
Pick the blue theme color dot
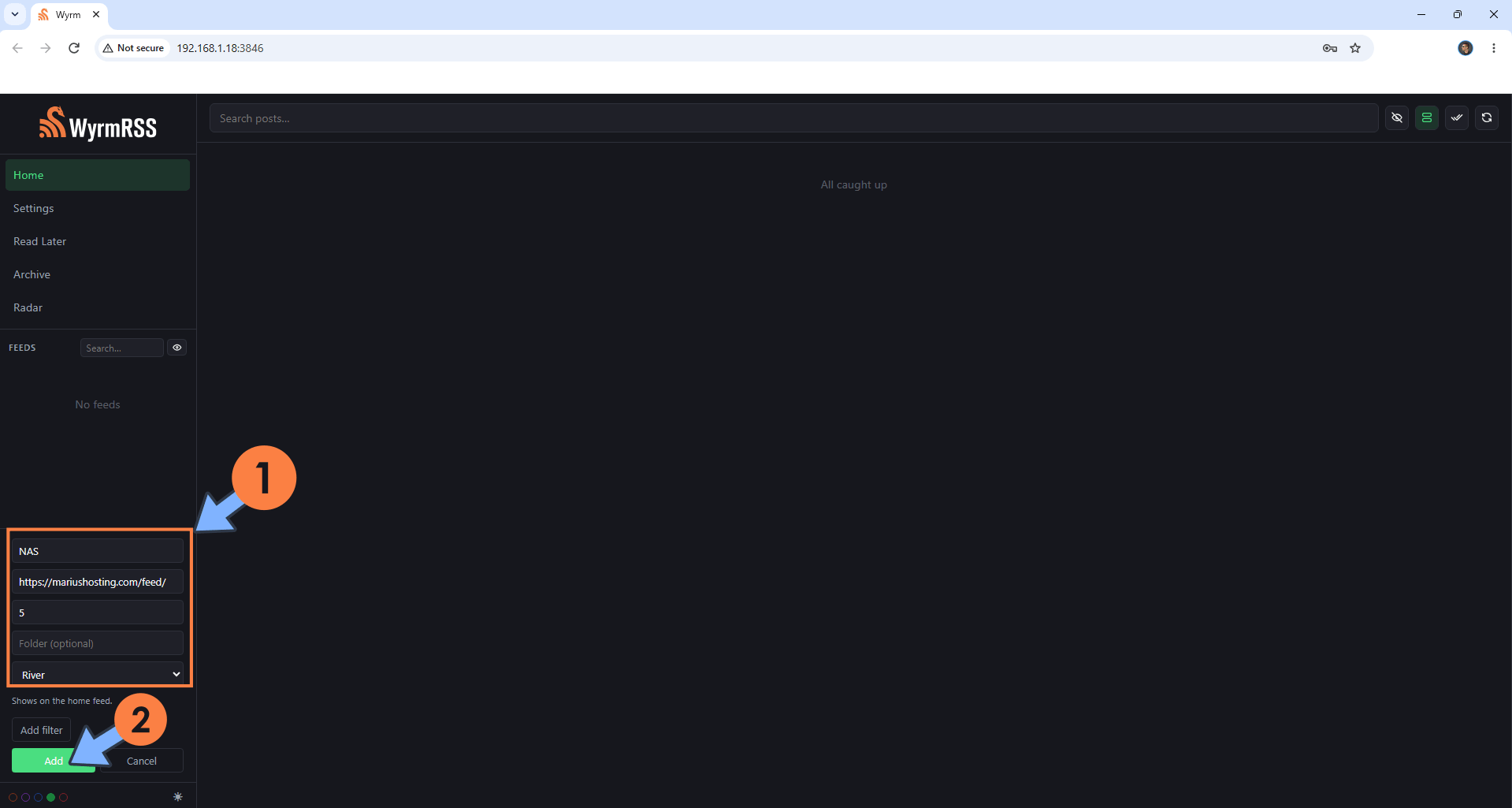[x=39, y=797]
